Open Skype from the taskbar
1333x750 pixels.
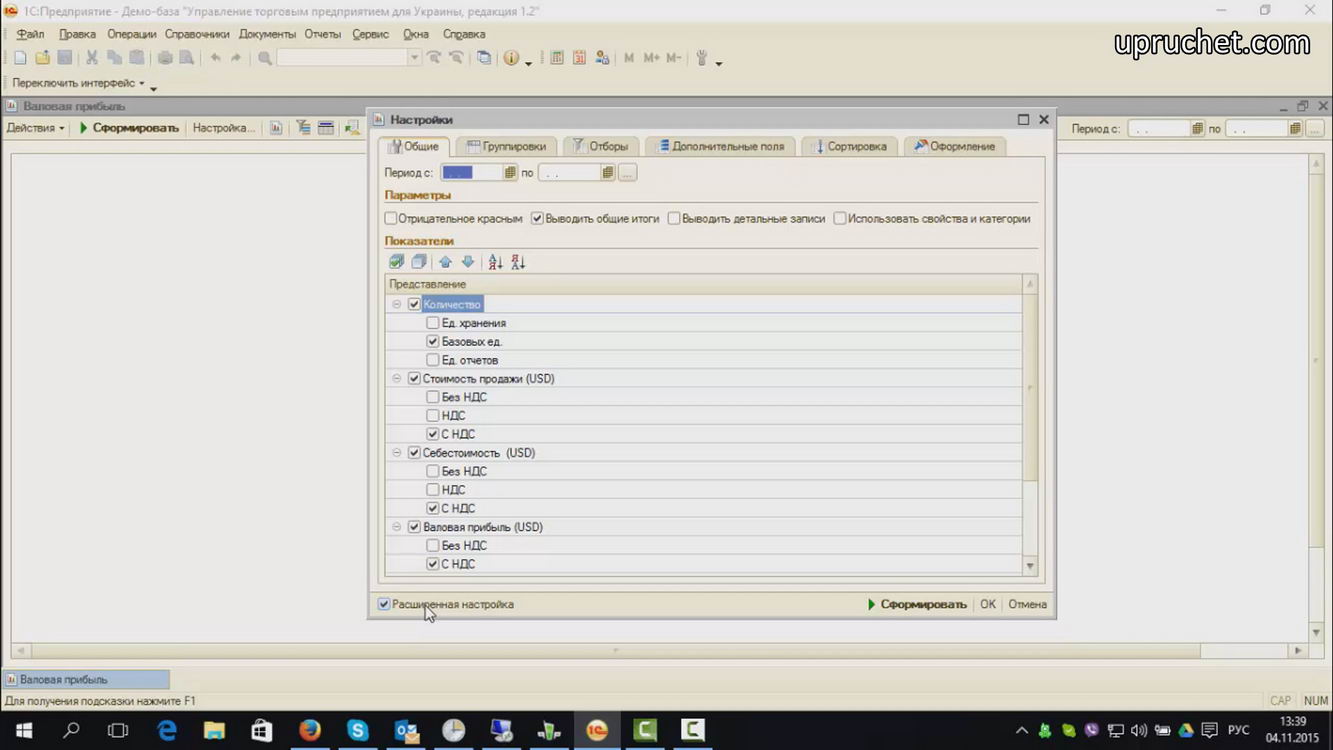pos(358,731)
